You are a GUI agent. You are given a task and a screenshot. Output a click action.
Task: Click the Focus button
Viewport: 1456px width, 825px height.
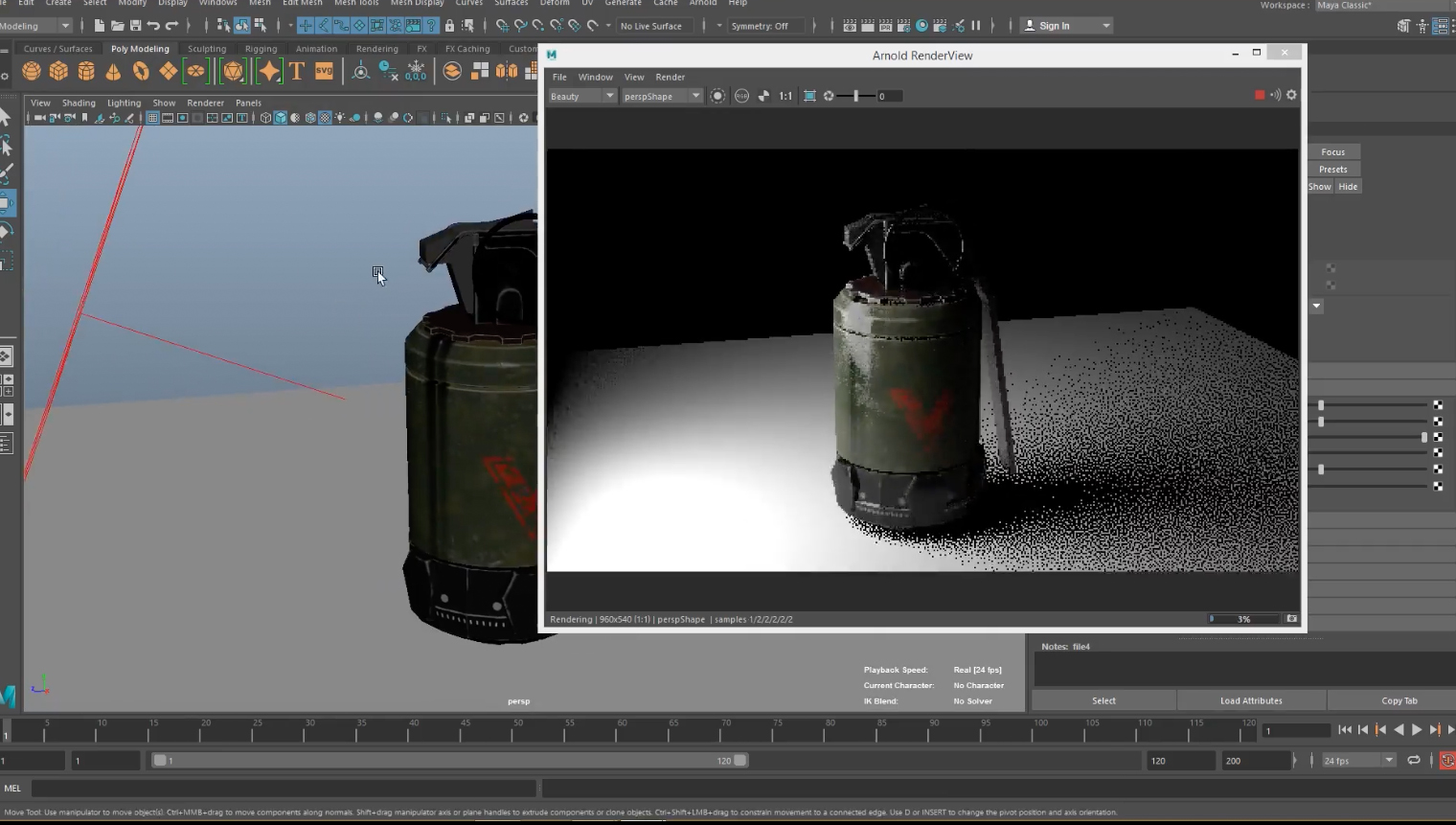point(1333,151)
